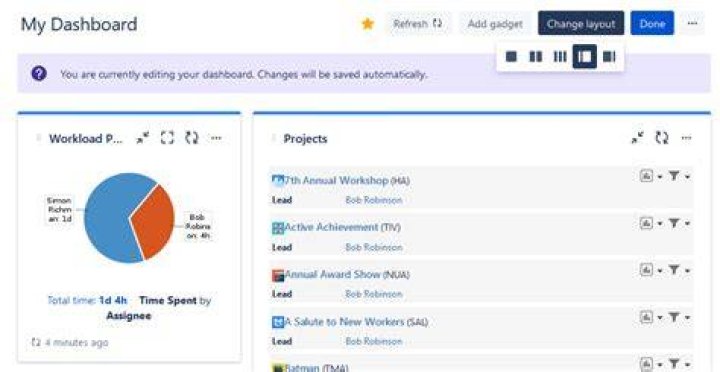720x372 pixels.
Task: Open filter dropdown for Salute to New Workers
Action: [x=679, y=317]
